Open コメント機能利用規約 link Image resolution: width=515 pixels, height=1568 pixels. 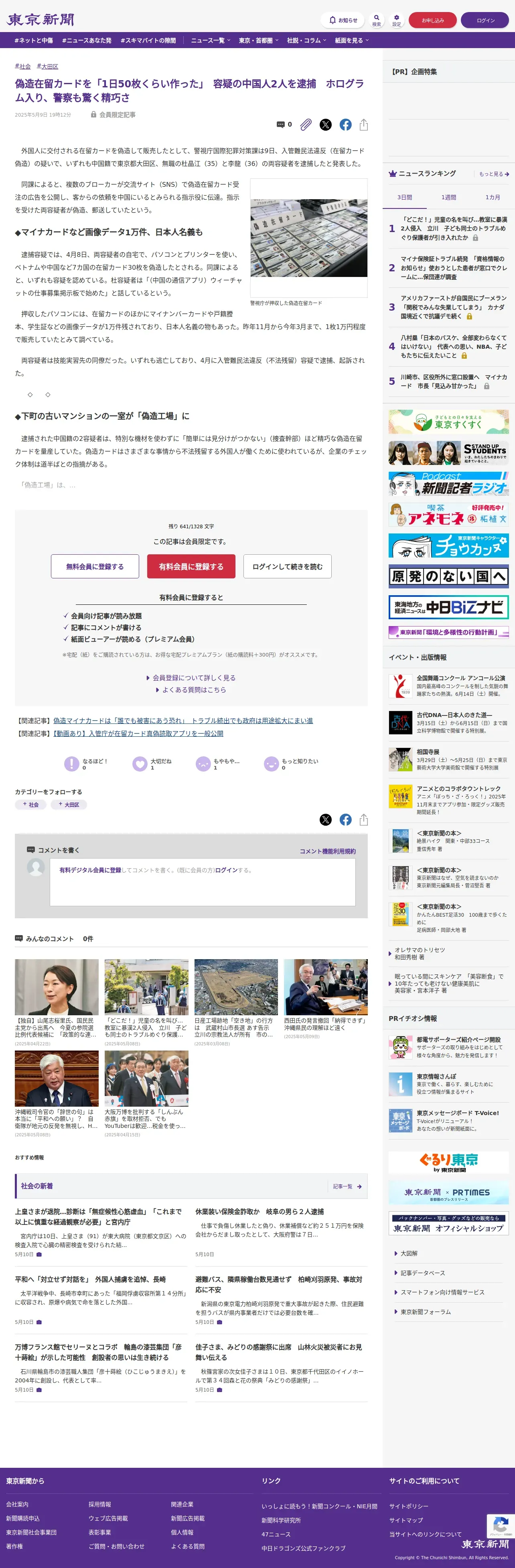click(x=327, y=851)
